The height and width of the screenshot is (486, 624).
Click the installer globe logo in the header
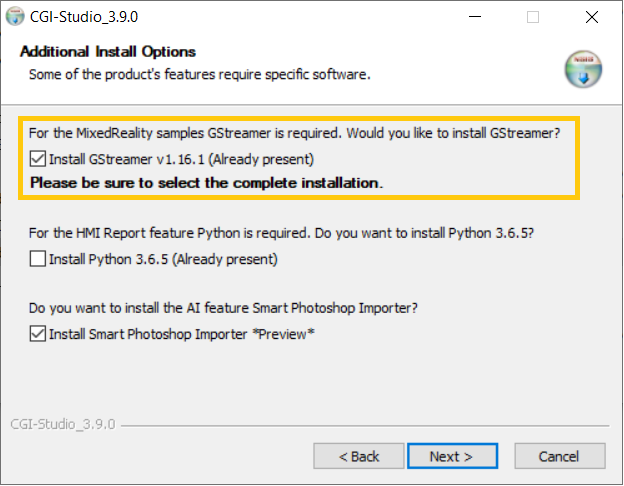(x=583, y=69)
